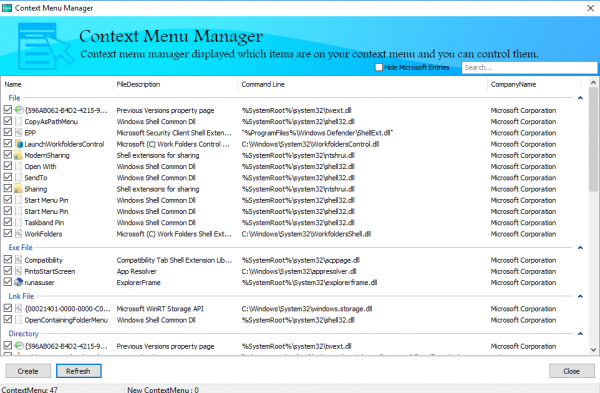Click the vertical scrollbar down arrow
Screen dimensions: 600x393
pos(593,349)
